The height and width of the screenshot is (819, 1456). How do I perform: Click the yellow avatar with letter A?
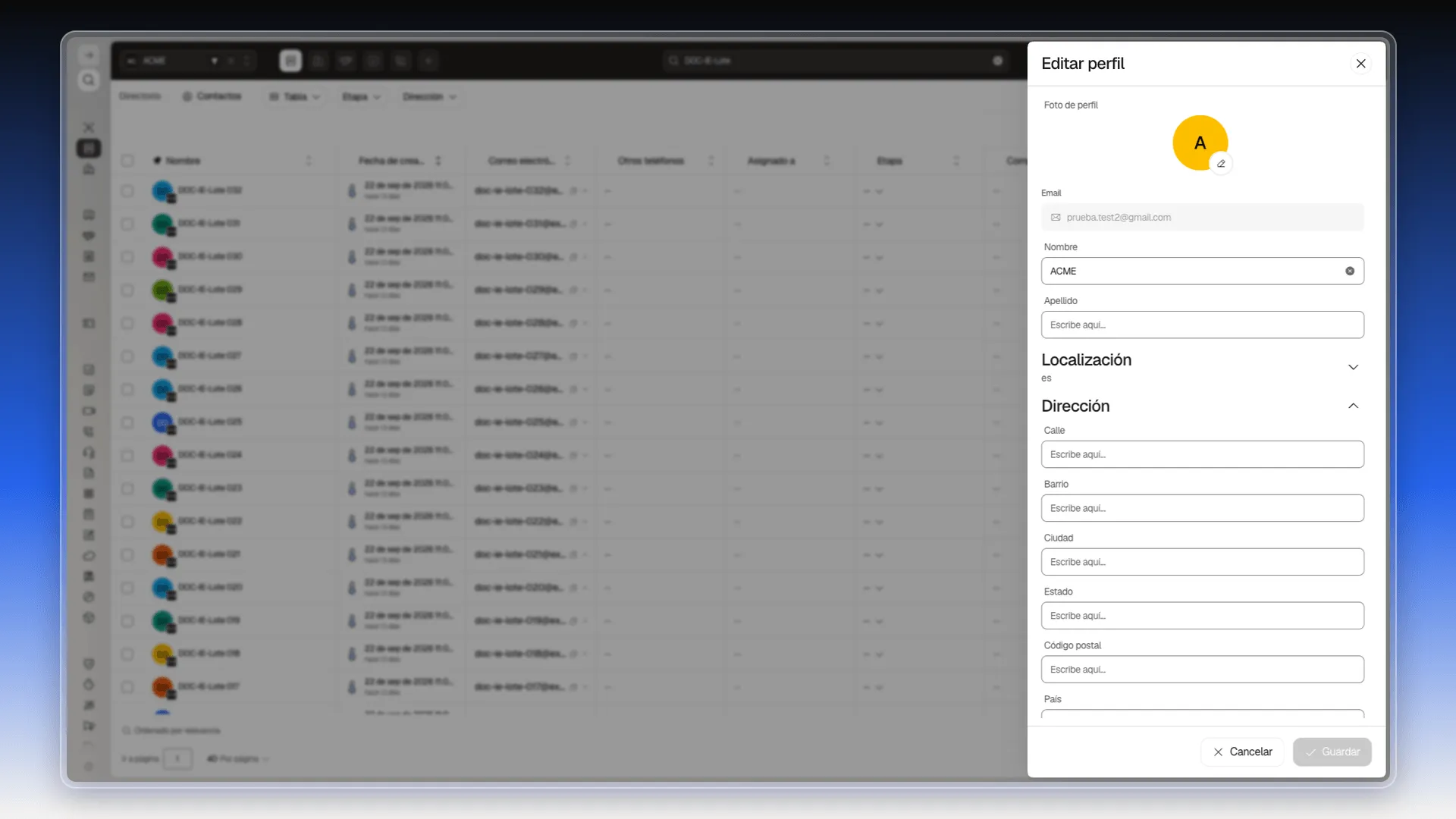(1200, 143)
